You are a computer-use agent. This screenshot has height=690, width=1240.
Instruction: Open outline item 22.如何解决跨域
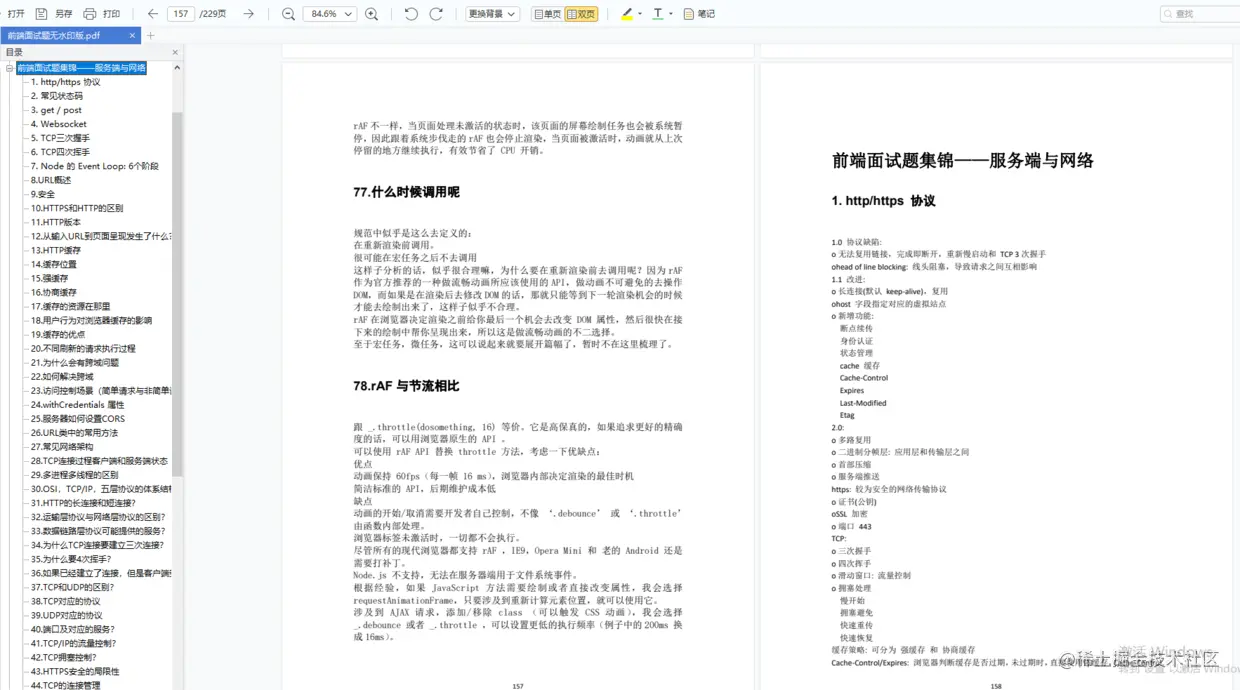(61, 376)
